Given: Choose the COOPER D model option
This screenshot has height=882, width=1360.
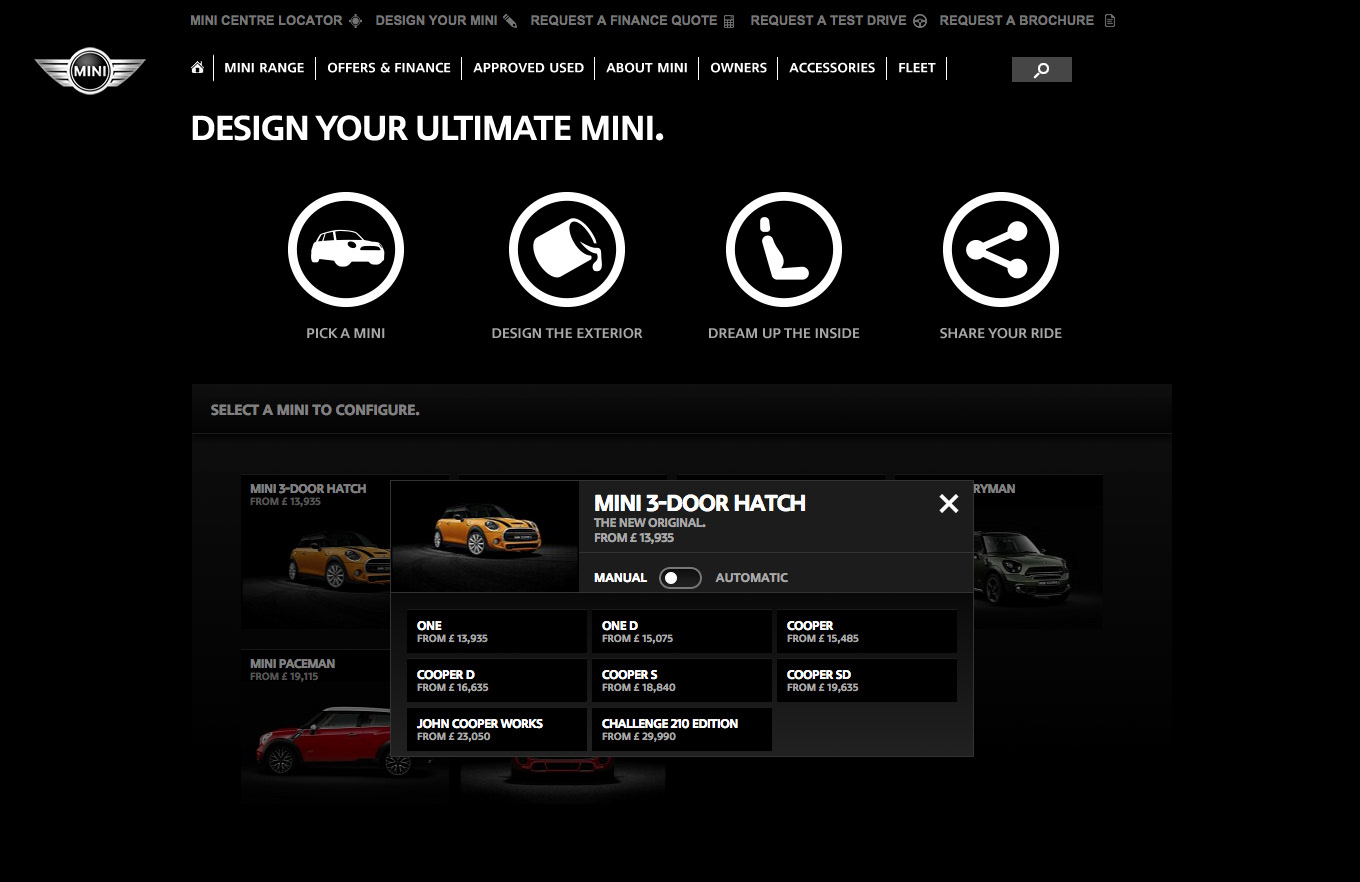Looking at the screenshot, I should click(497, 681).
